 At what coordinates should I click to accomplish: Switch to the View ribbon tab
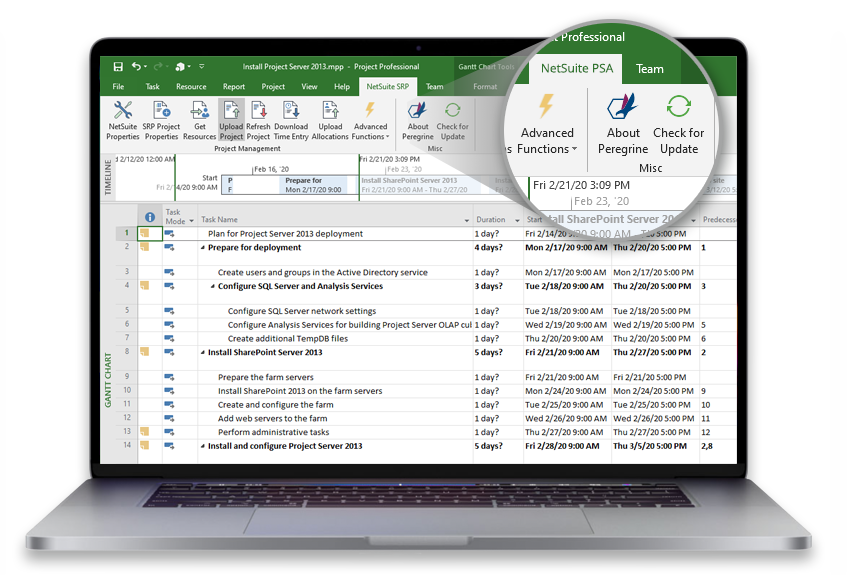pyautogui.click(x=309, y=86)
